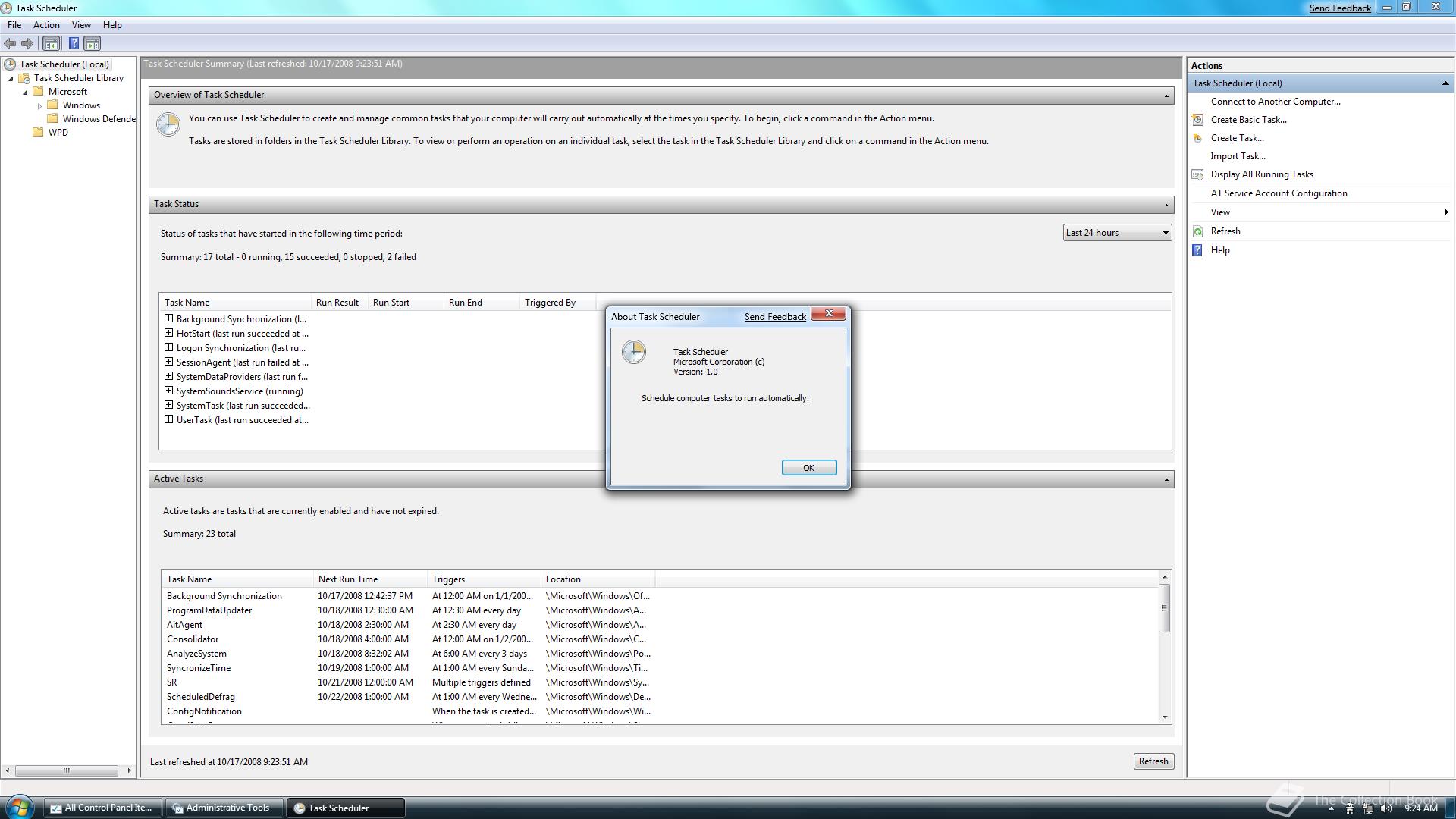The width and height of the screenshot is (1456, 819).
Task: Expand the HotStart task row
Action: click(x=168, y=333)
